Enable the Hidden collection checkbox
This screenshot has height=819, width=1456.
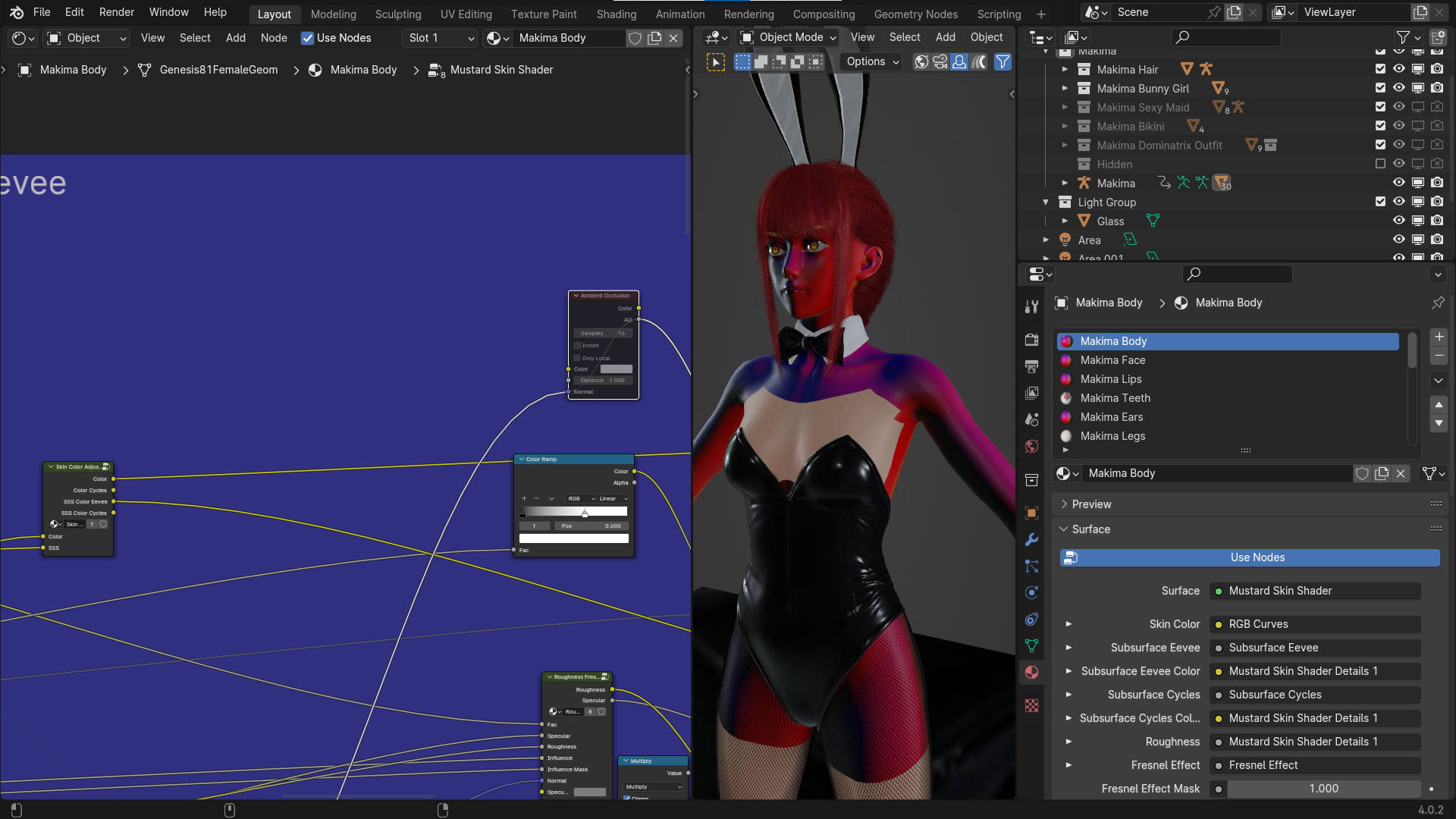click(1380, 164)
